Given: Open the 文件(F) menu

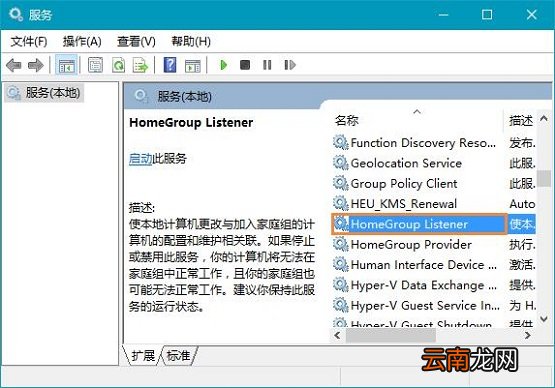Looking at the screenshot, I should (29, 41).
